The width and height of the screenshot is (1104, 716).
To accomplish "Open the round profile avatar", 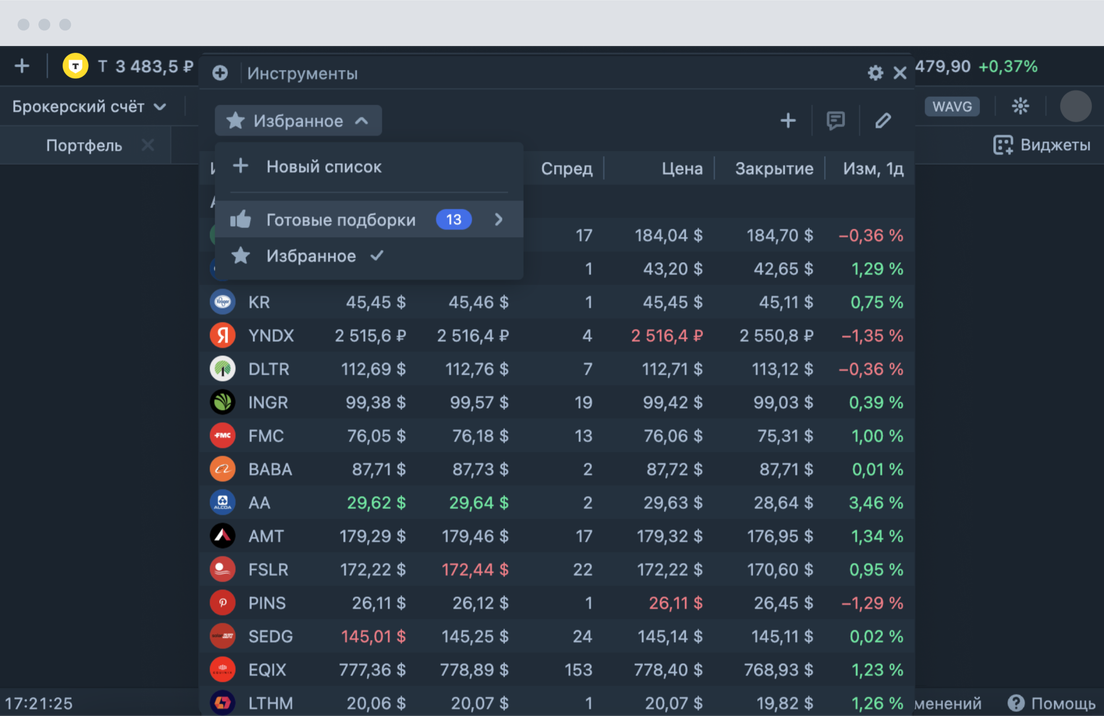I will tap(1075, 106).
